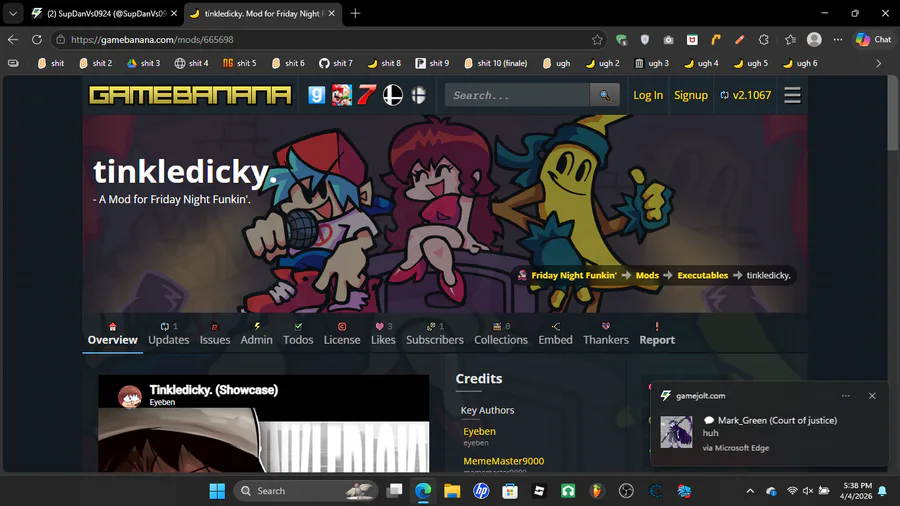Viewport: 900px width, 506px height.
Task: Show hidden system tray icons
Action: click(750, 491)
